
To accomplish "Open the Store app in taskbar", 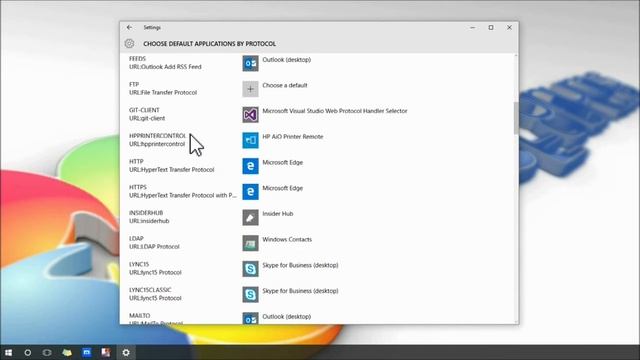I will [87, 352].
